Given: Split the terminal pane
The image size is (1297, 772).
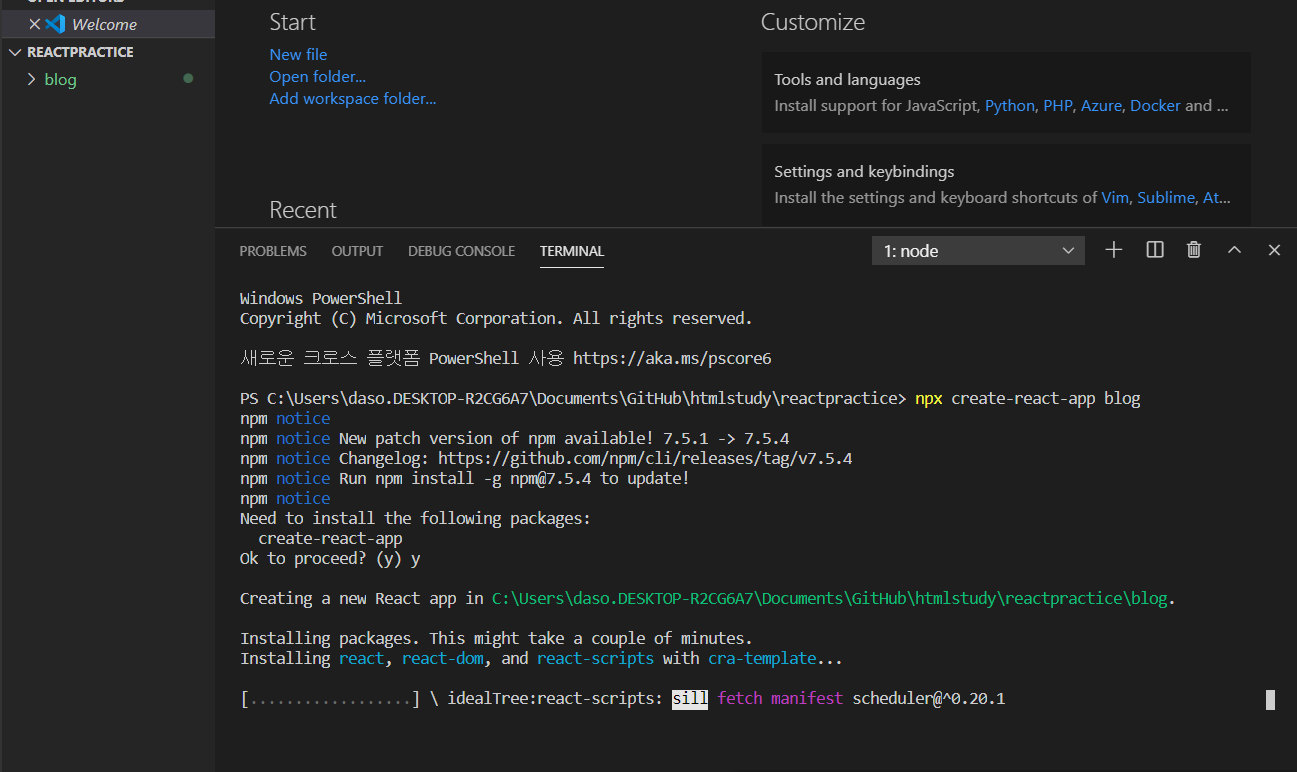Looking at the screenshot, I should [x=1155, y=250].
